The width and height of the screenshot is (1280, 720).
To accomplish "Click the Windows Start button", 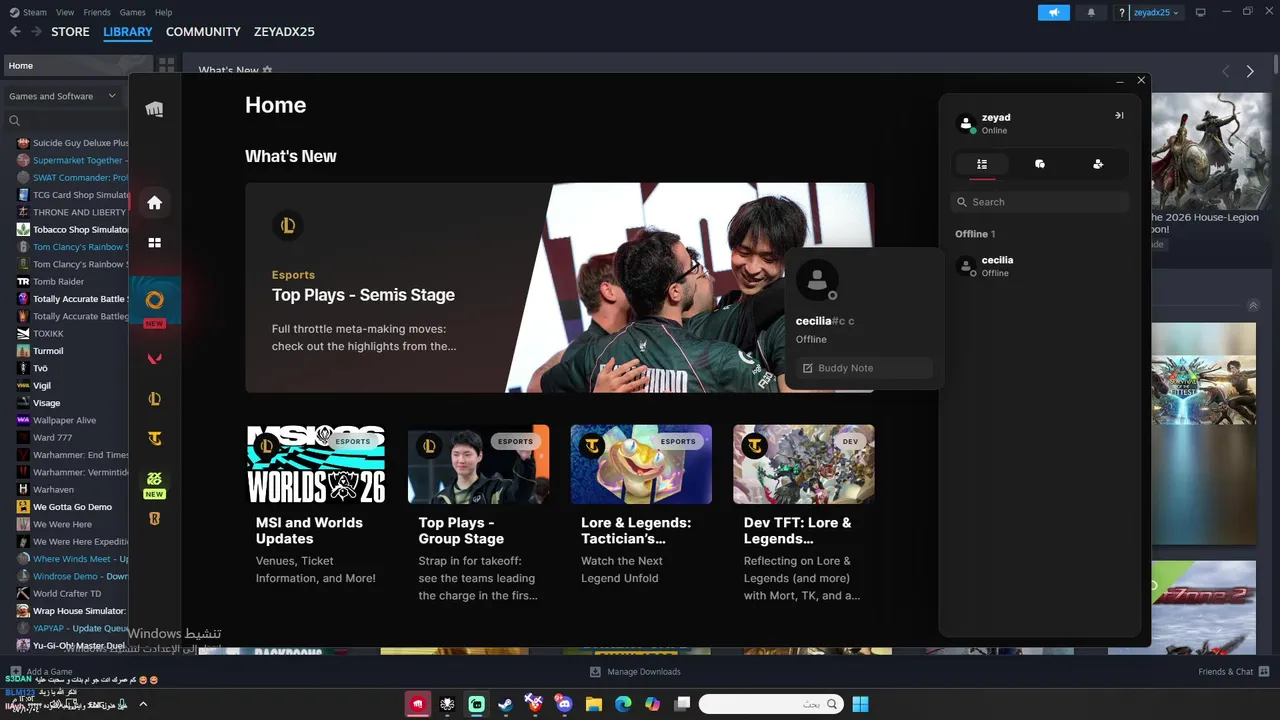I will click(x=860, y=704).
